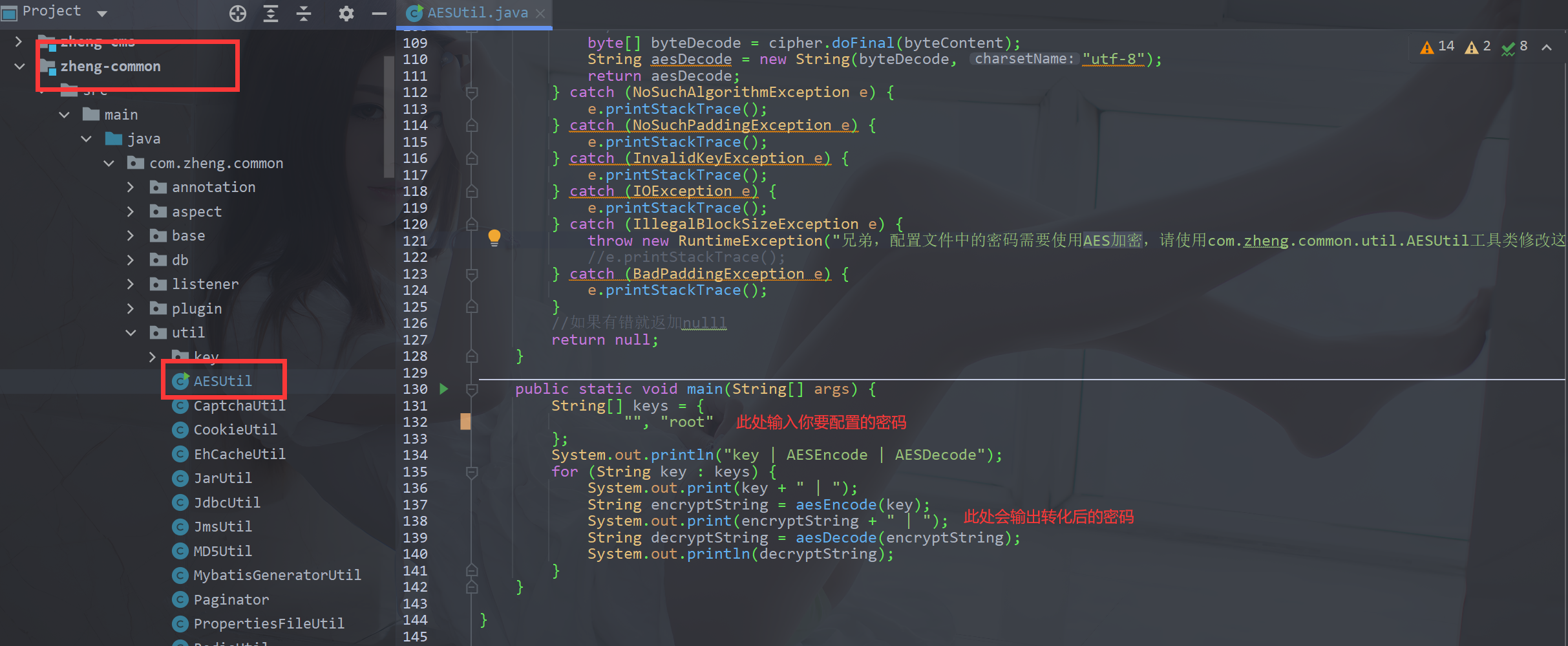Collapse the util package folder
1568x646 pixels.
point(131,332)
